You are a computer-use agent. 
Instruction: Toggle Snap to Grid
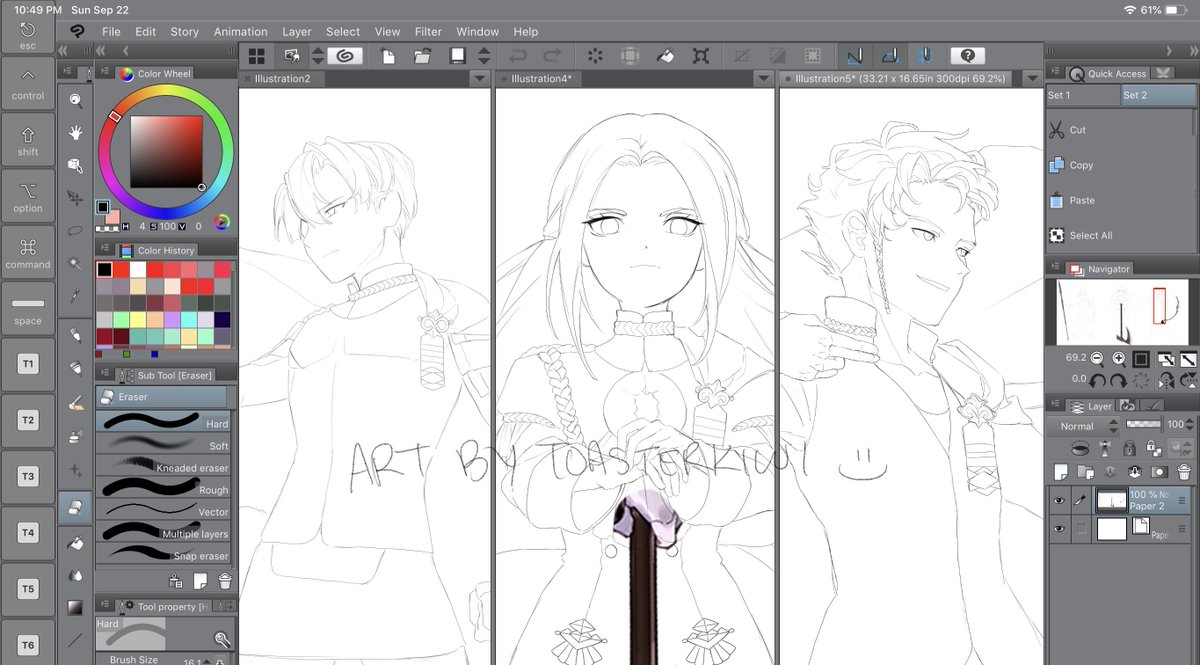click(924, 56)
